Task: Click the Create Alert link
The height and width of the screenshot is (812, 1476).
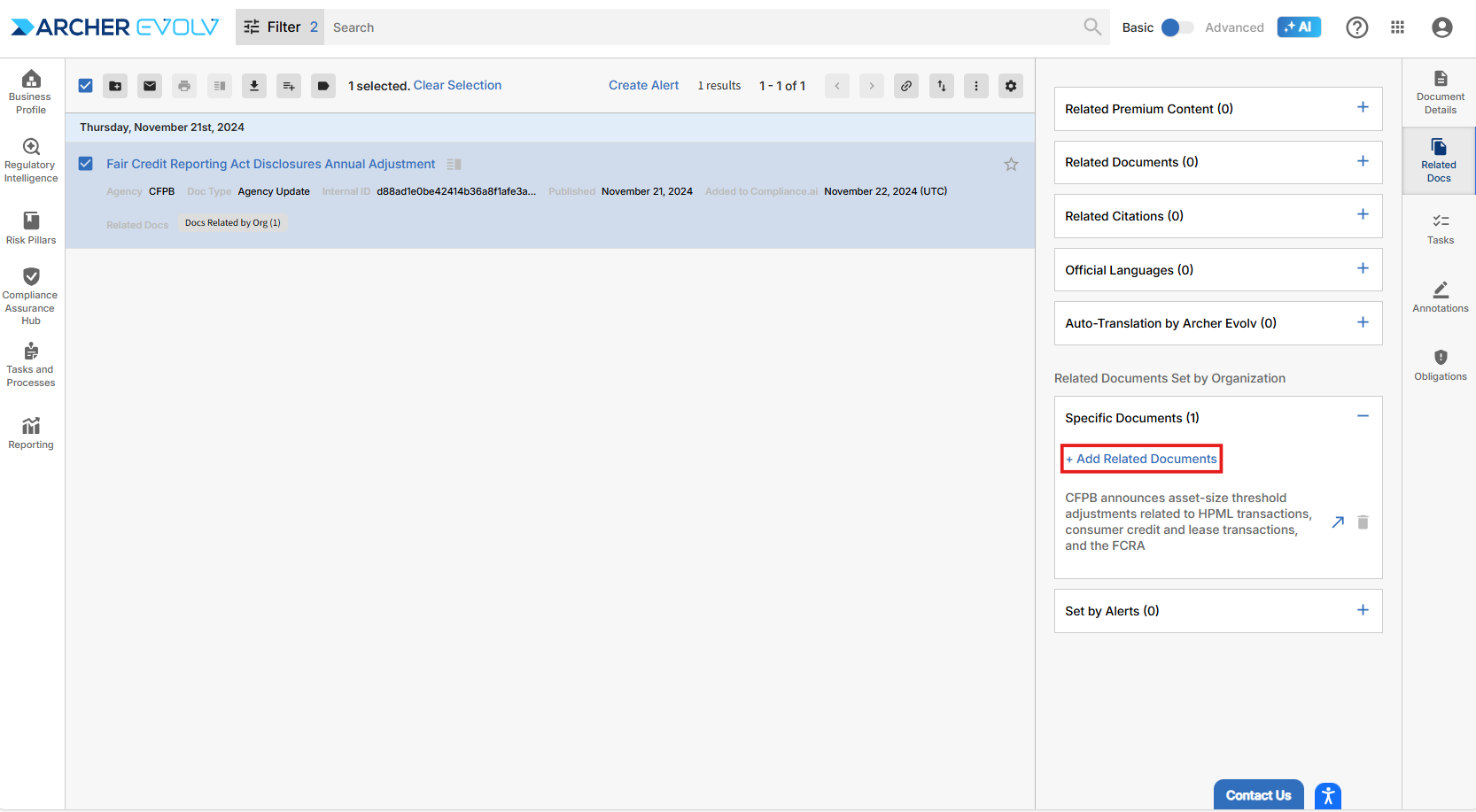Action: [643, 86]
